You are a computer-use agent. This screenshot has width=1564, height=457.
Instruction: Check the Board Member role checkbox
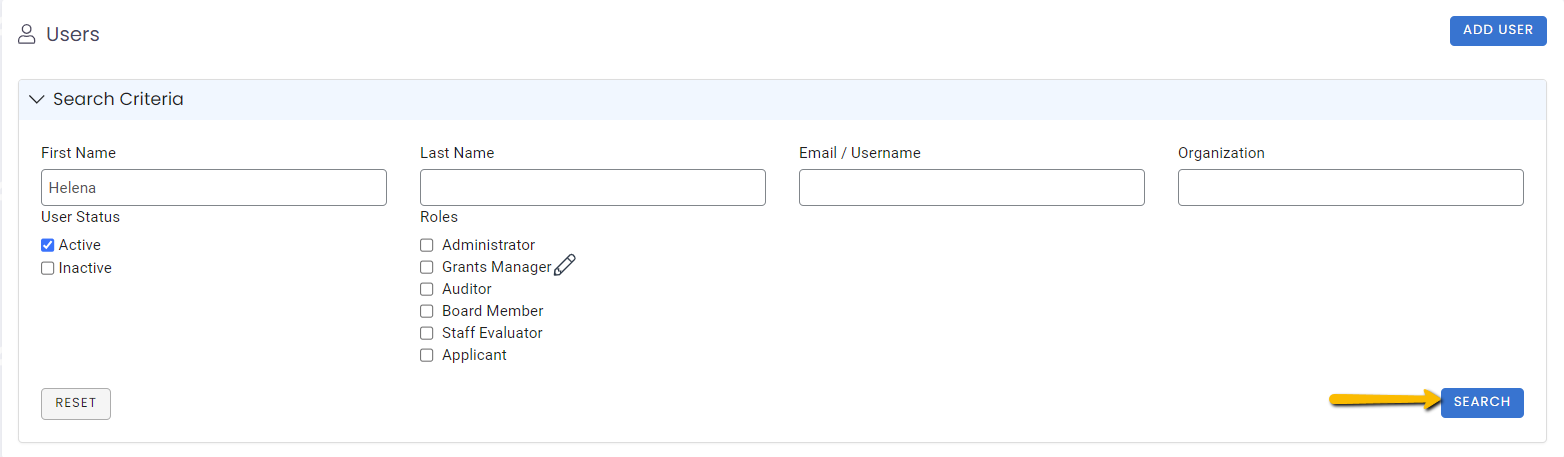tap(427, 311)
